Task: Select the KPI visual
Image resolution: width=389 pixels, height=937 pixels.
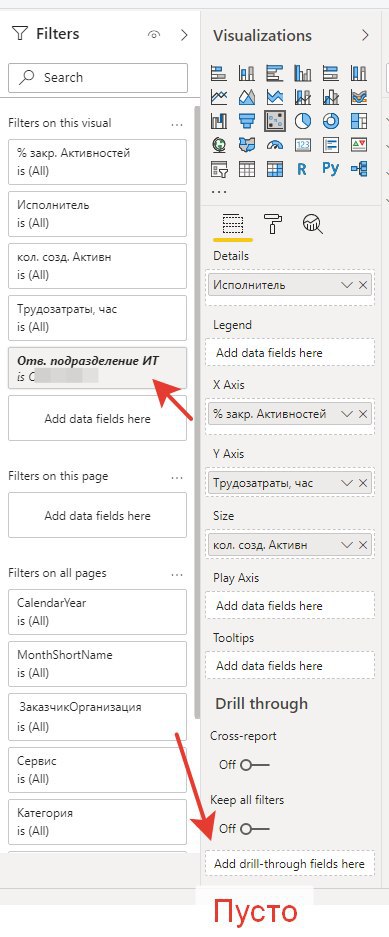Action: click(359, 145)
